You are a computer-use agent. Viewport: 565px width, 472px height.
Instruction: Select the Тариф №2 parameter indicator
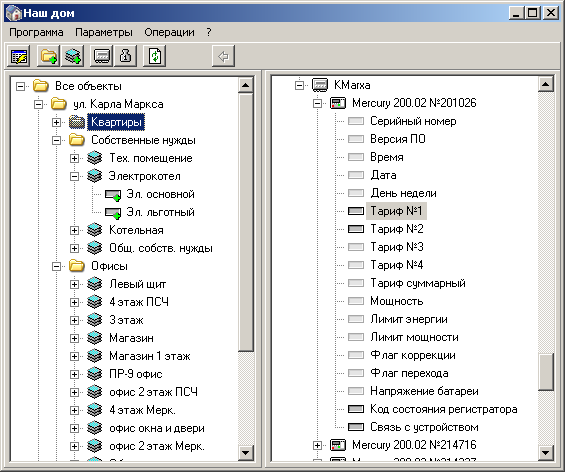[356, 229]
